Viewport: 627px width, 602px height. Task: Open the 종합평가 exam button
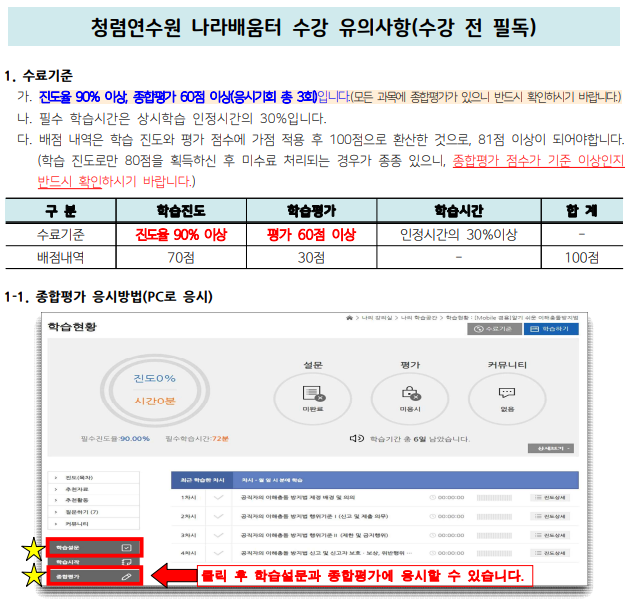pos(94,576)
